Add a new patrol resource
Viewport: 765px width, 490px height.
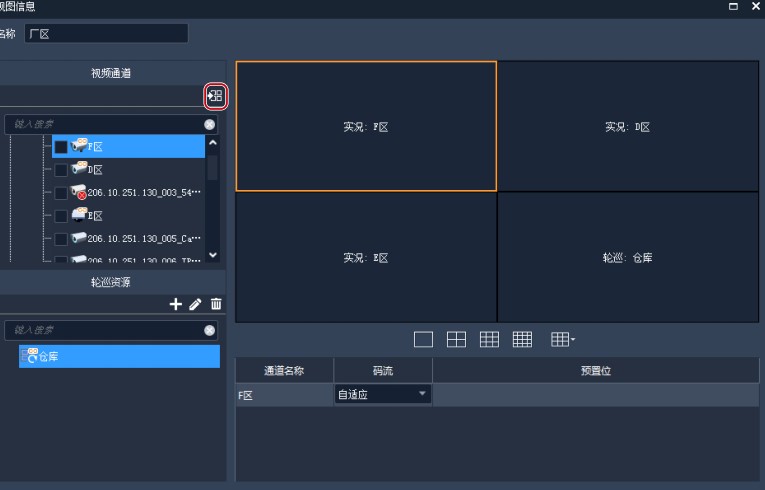[176, 304]
